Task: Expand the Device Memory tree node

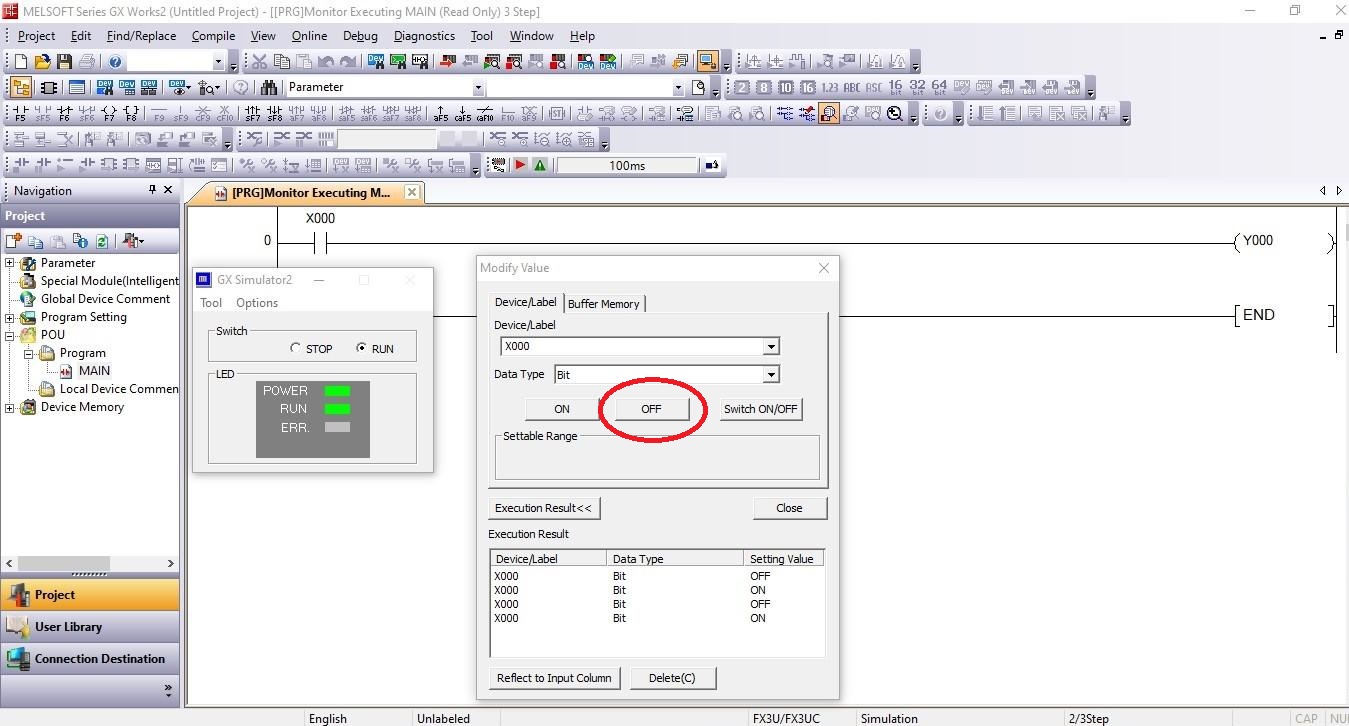Action: pos(11,407)
